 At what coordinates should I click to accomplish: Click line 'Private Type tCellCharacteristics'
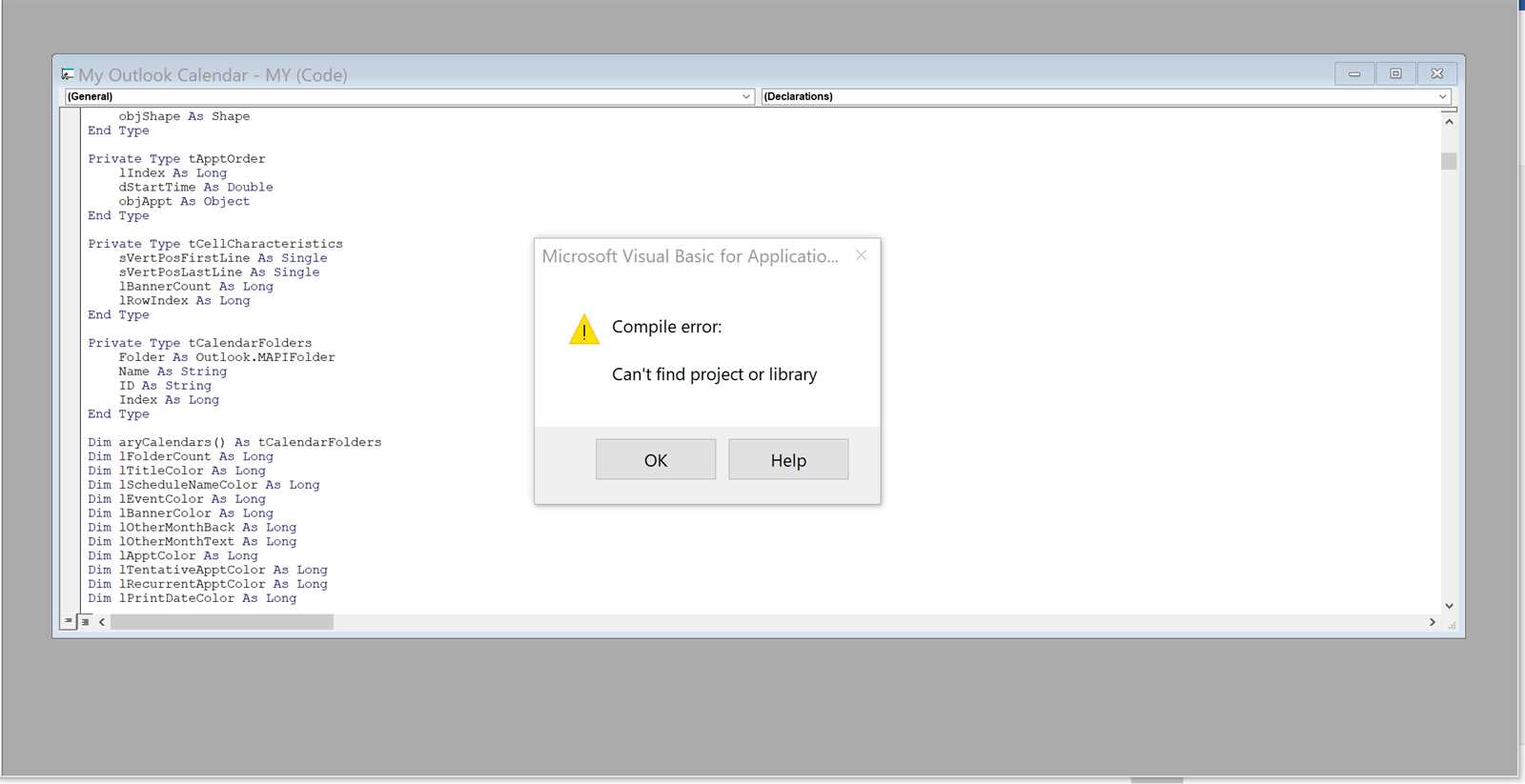[215, 244]
